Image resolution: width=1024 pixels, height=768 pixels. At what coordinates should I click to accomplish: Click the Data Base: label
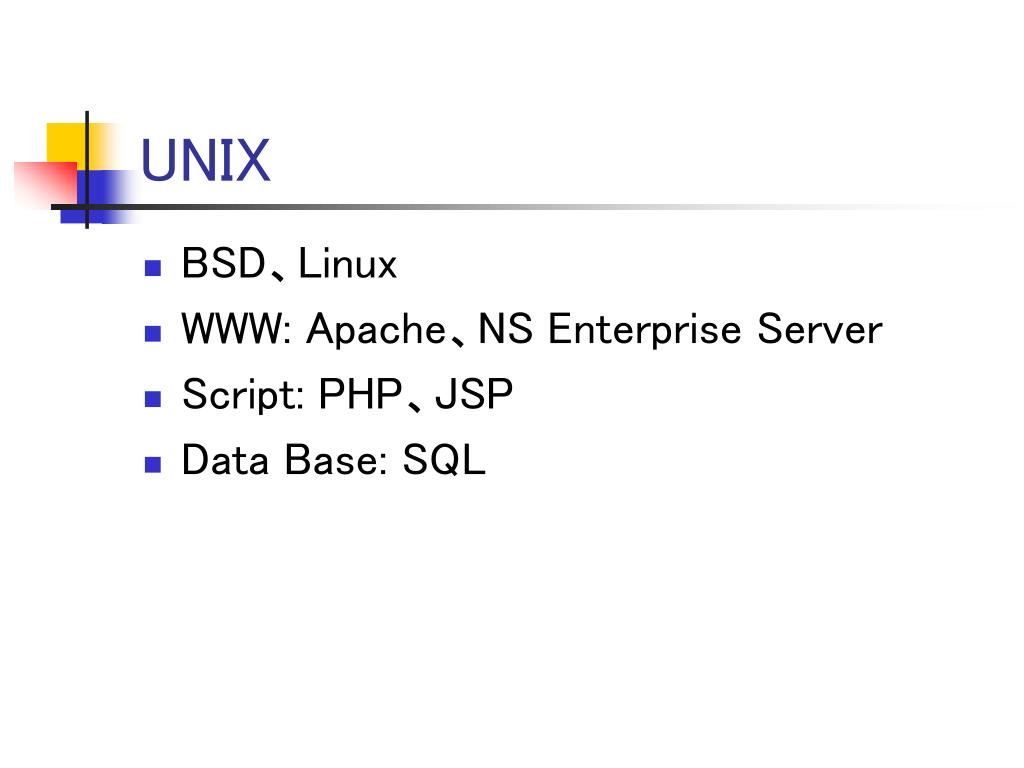(285, 460)
